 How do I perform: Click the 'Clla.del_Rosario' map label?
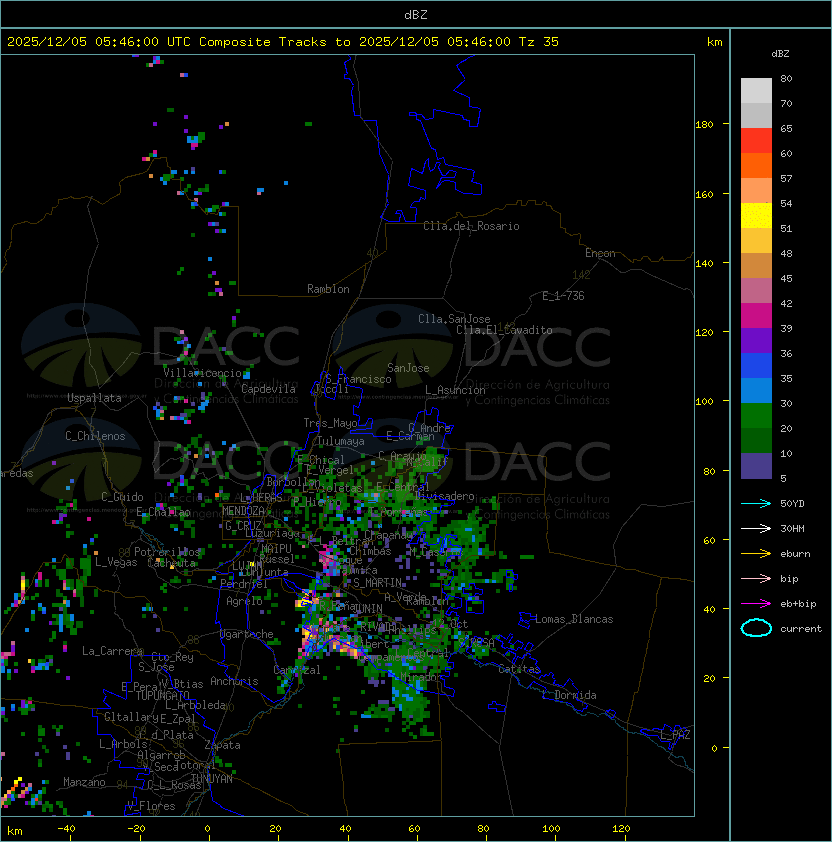[x=471, y=226]
